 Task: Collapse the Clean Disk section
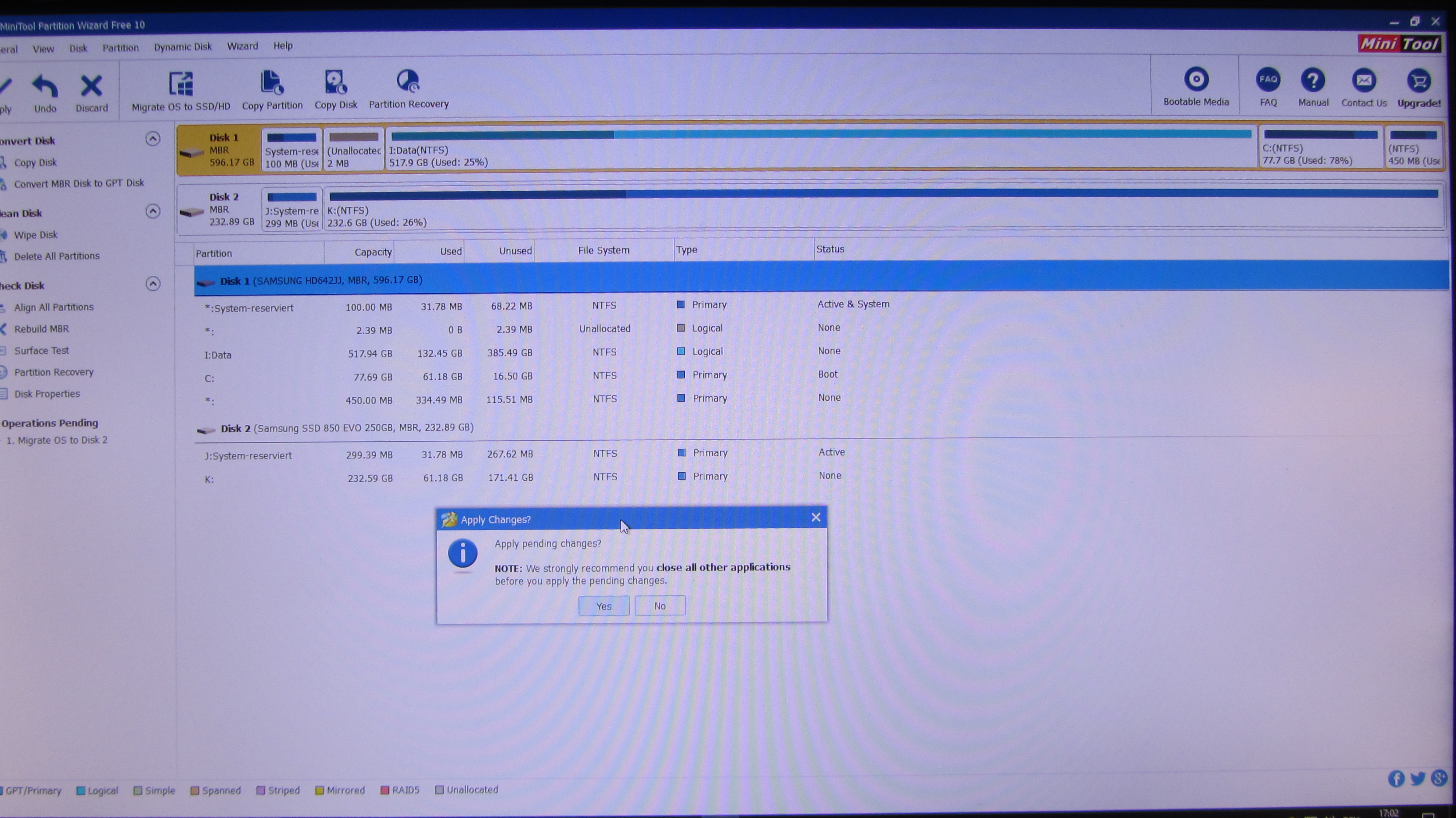(153, 211)
